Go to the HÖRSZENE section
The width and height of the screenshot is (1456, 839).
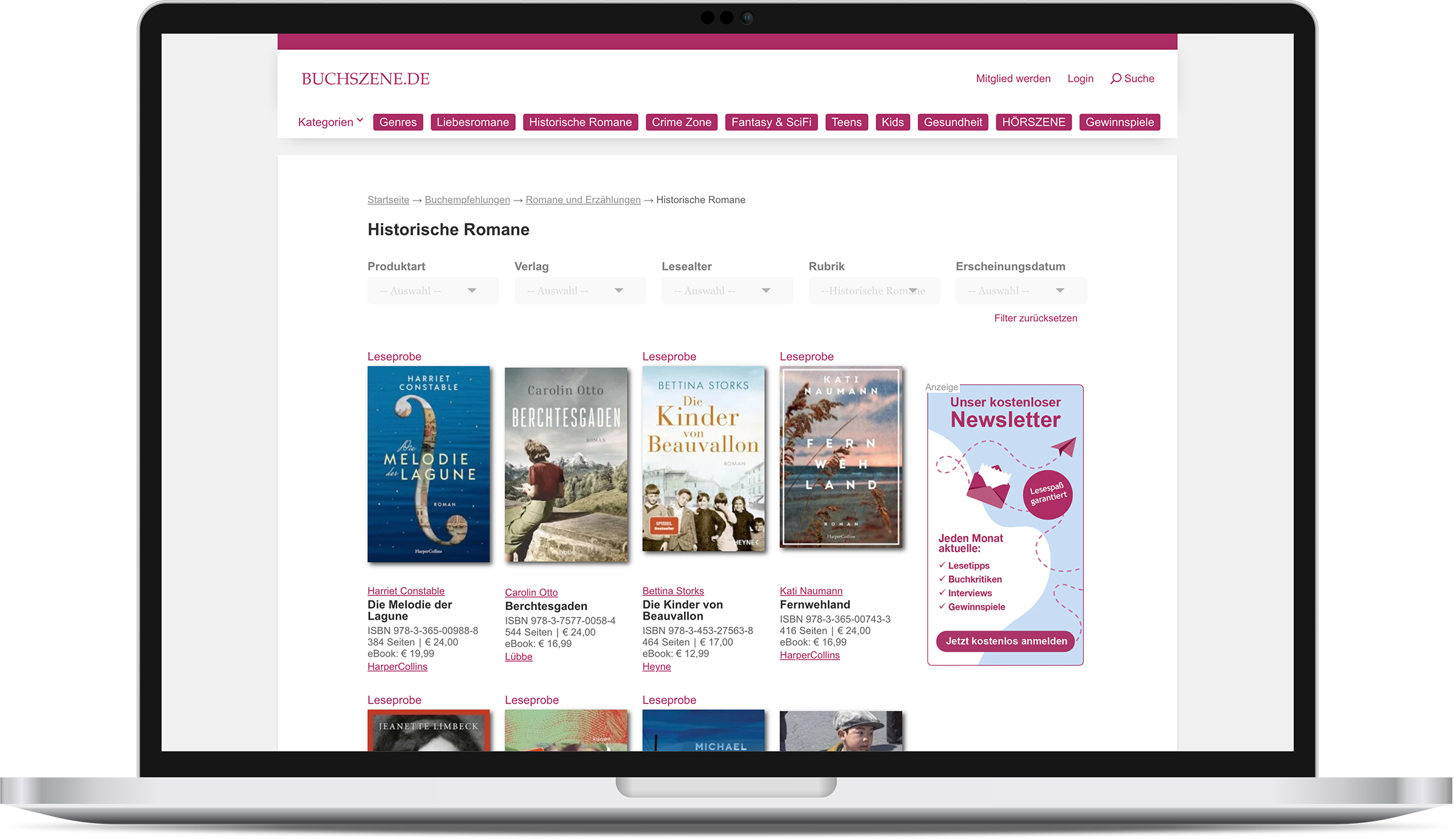(1033, 122)
